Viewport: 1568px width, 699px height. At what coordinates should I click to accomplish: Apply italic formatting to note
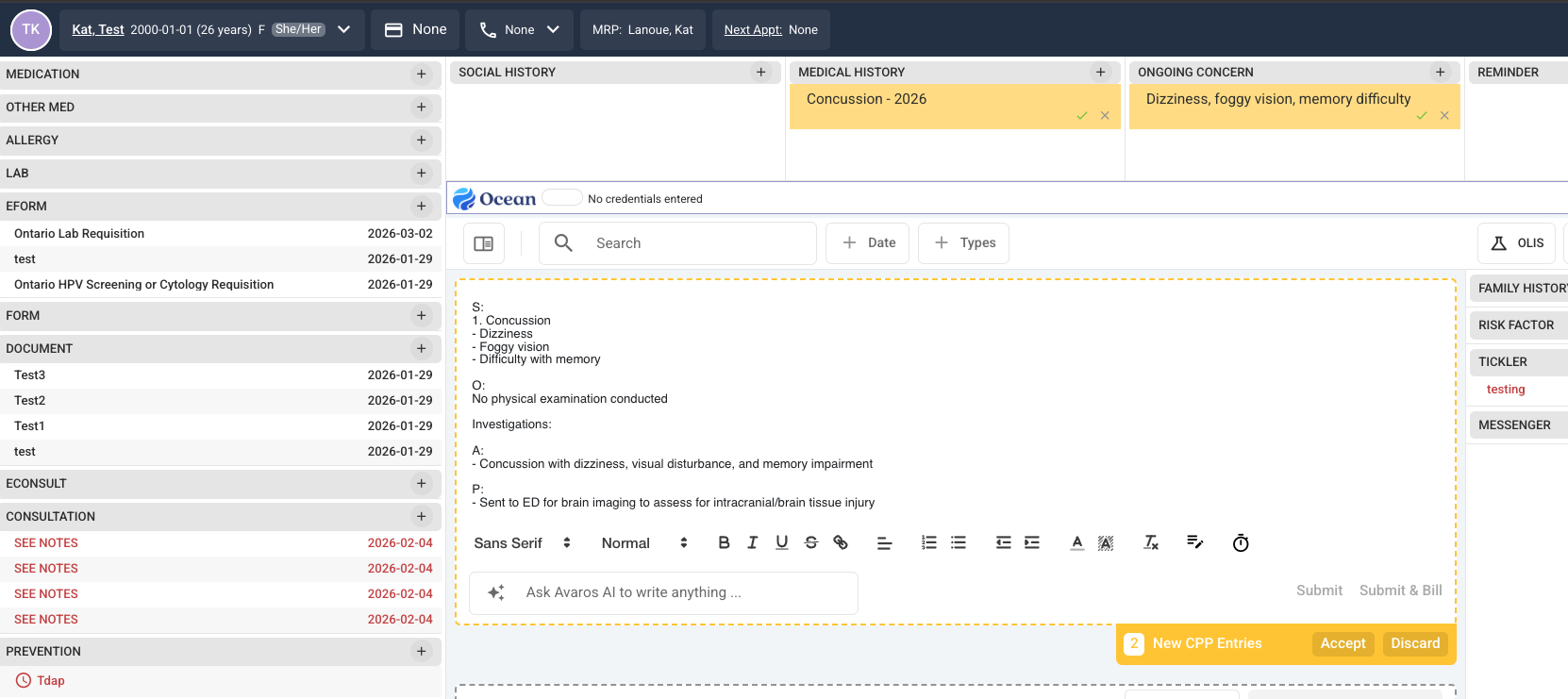pyautogui.click(x=753, y=542)
